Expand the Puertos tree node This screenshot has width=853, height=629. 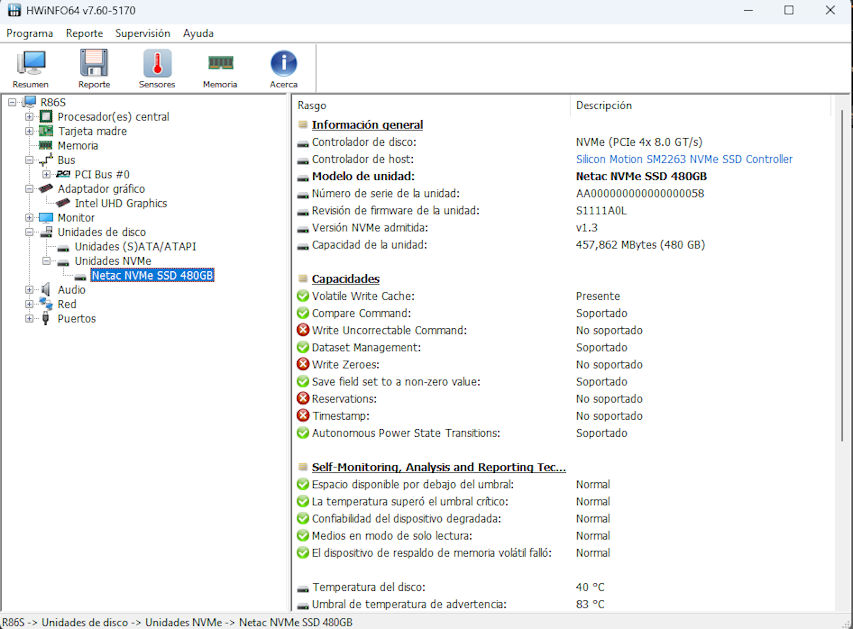[x=29, y=318]
